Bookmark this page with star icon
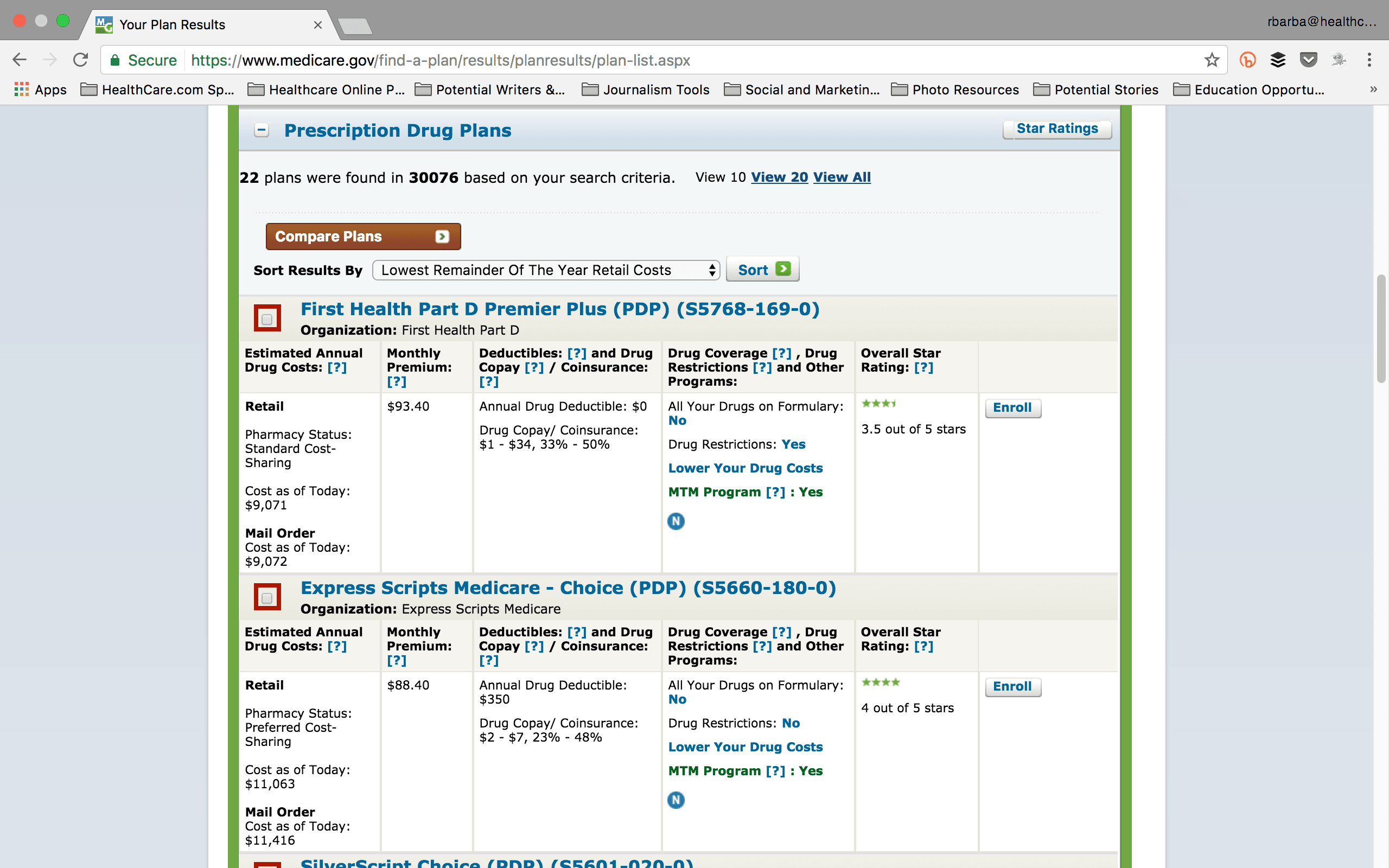 tap(1212, 60)
